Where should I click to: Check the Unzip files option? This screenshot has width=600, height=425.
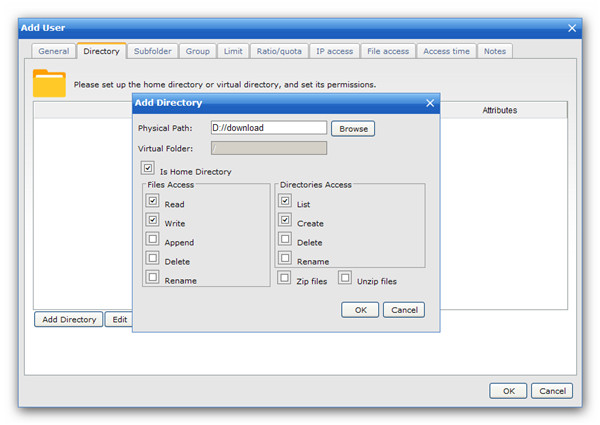[x=345, y=279]
